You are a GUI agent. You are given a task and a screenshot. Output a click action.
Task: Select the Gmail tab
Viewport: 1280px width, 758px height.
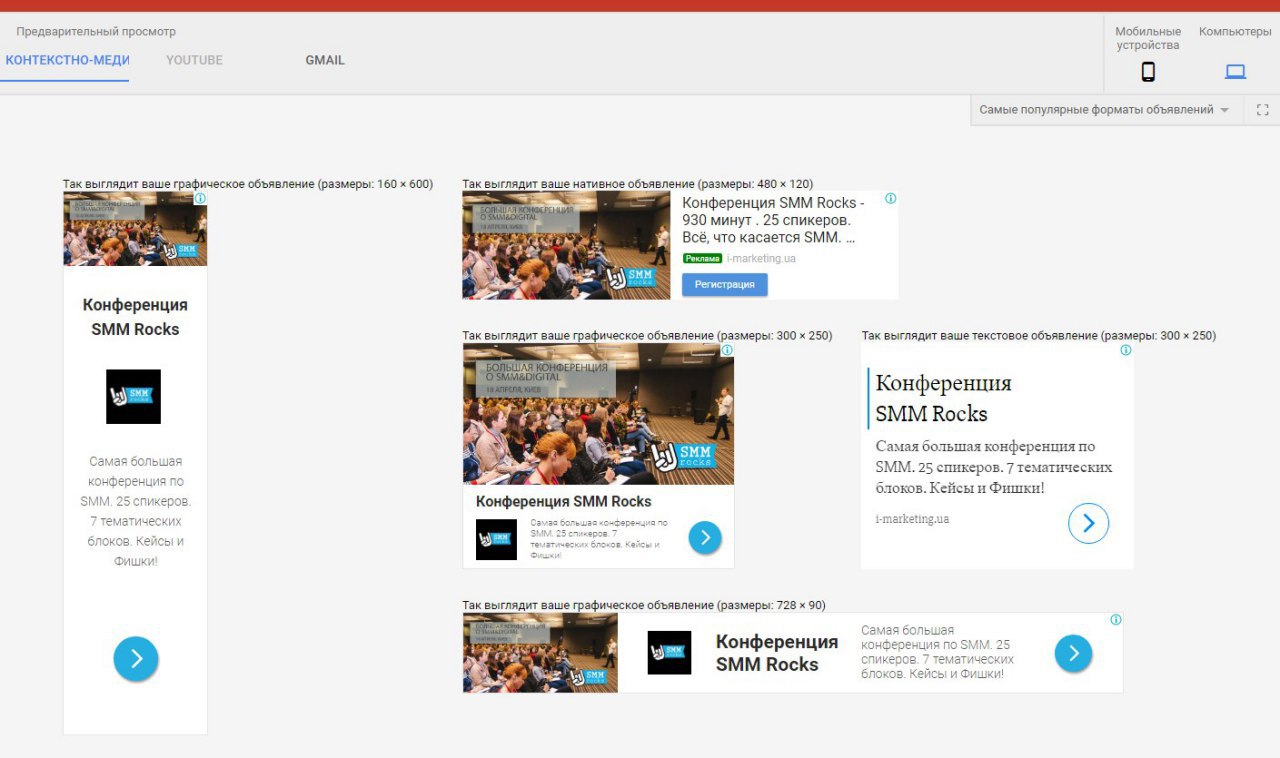[325, 60]
